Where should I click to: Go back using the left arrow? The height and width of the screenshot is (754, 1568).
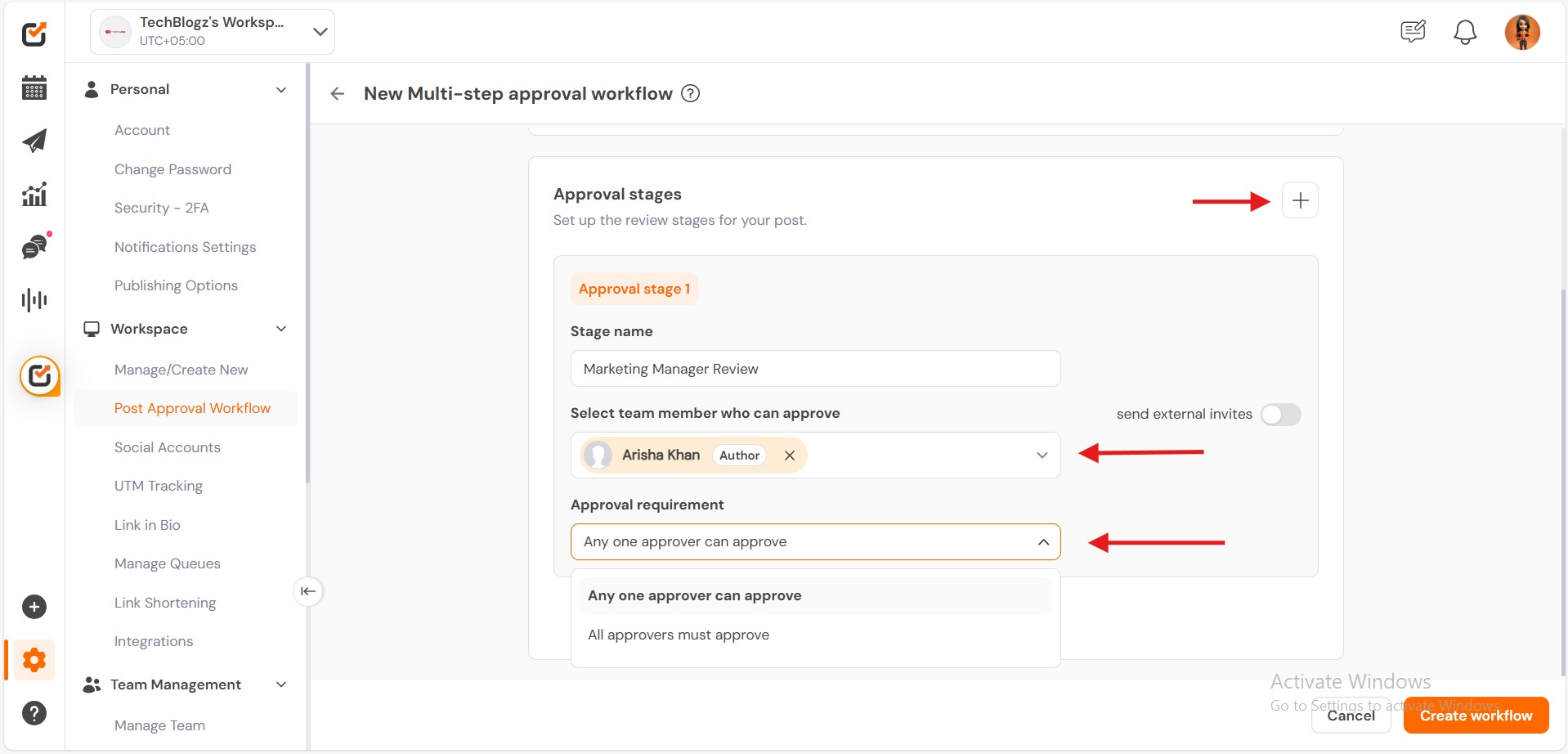point(338,94)
